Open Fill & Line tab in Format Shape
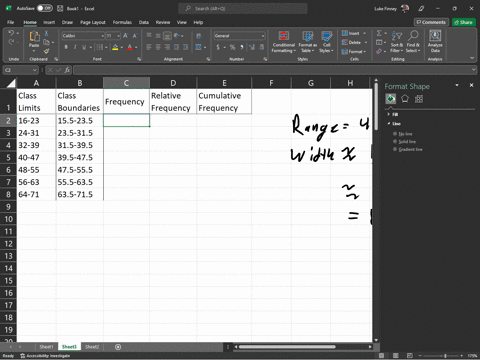This screenshot has width=480, height=360. point(391,99)
